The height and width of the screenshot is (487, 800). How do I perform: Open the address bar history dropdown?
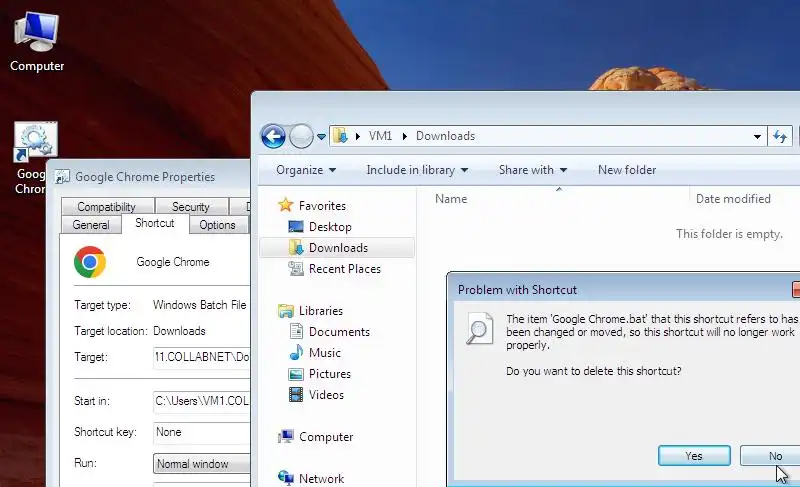(x=757, y=136)
